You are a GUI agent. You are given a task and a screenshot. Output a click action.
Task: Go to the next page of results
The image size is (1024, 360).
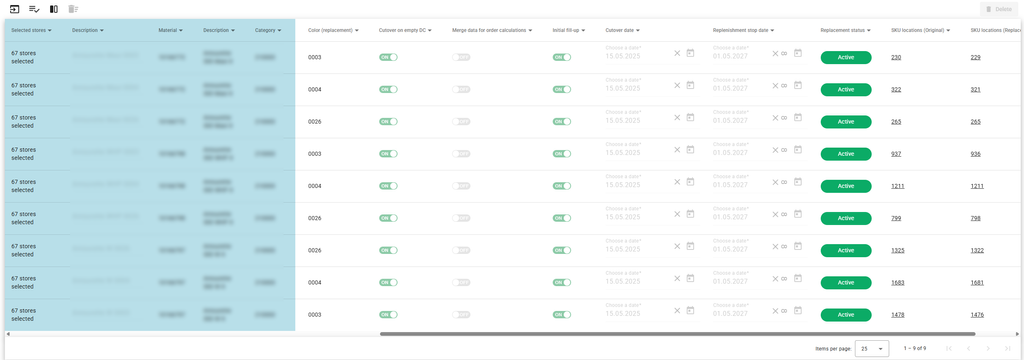coord(988,349)
